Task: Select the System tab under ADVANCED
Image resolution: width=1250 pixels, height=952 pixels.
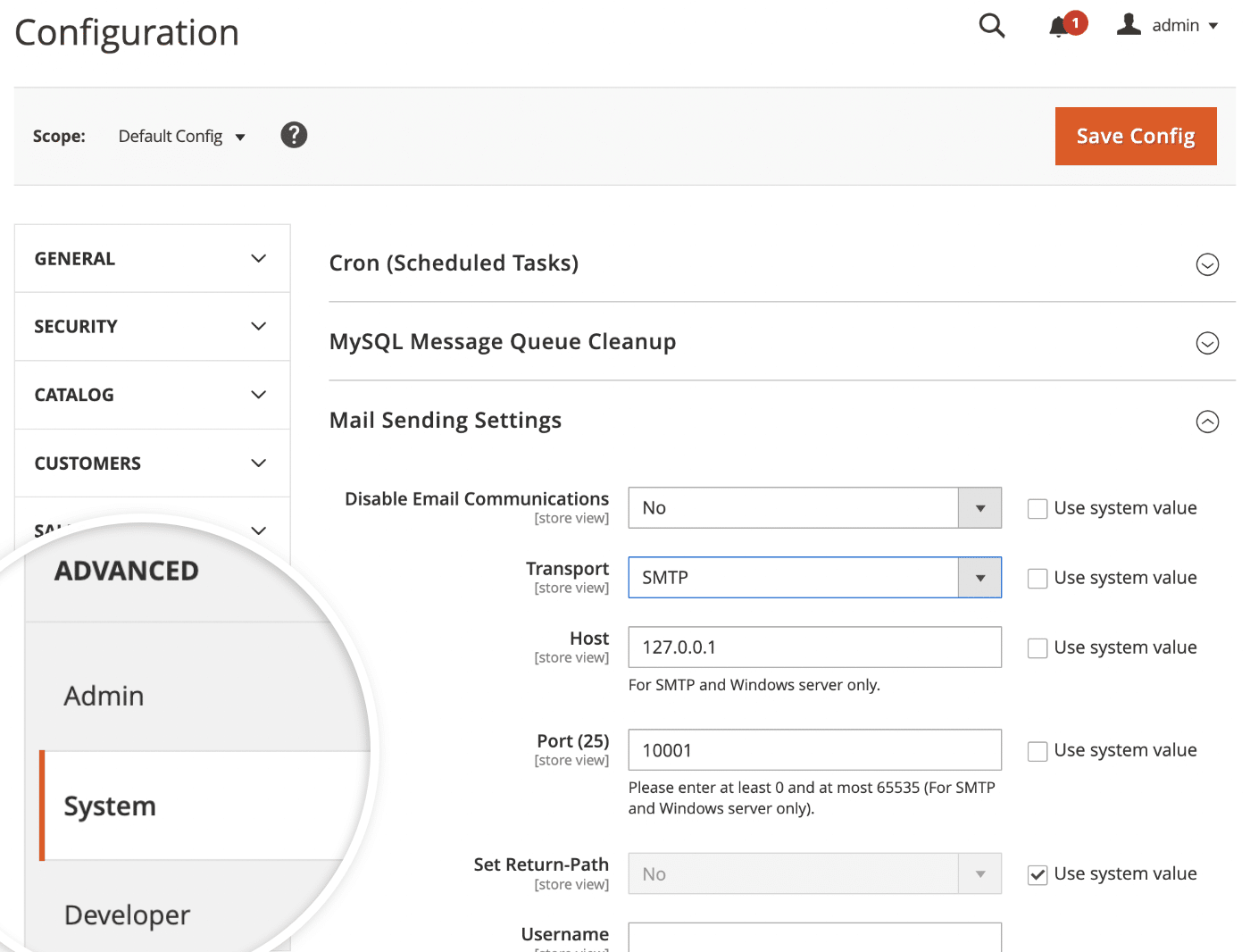Action: tap(110, 806)
